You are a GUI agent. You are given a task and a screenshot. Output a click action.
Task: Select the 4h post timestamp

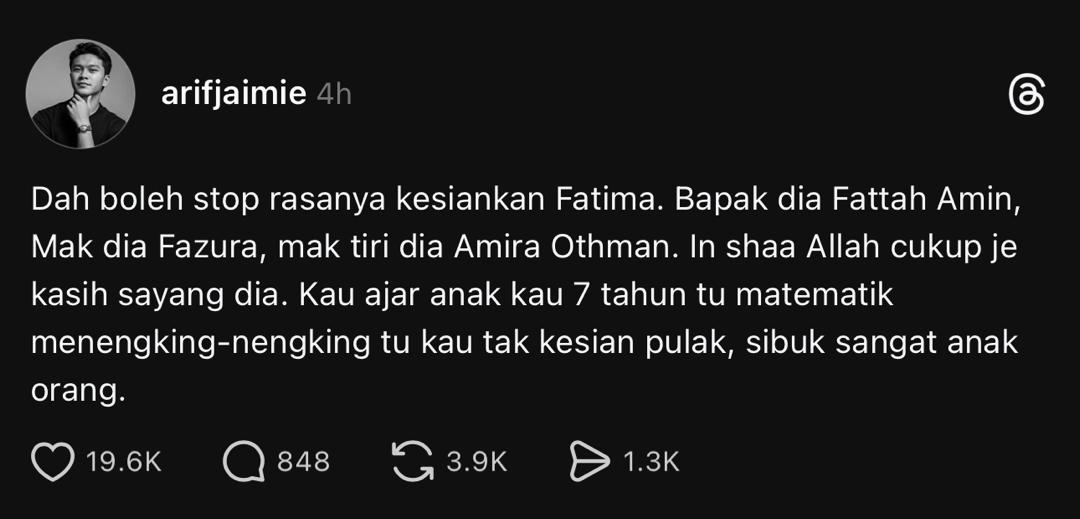334,94
